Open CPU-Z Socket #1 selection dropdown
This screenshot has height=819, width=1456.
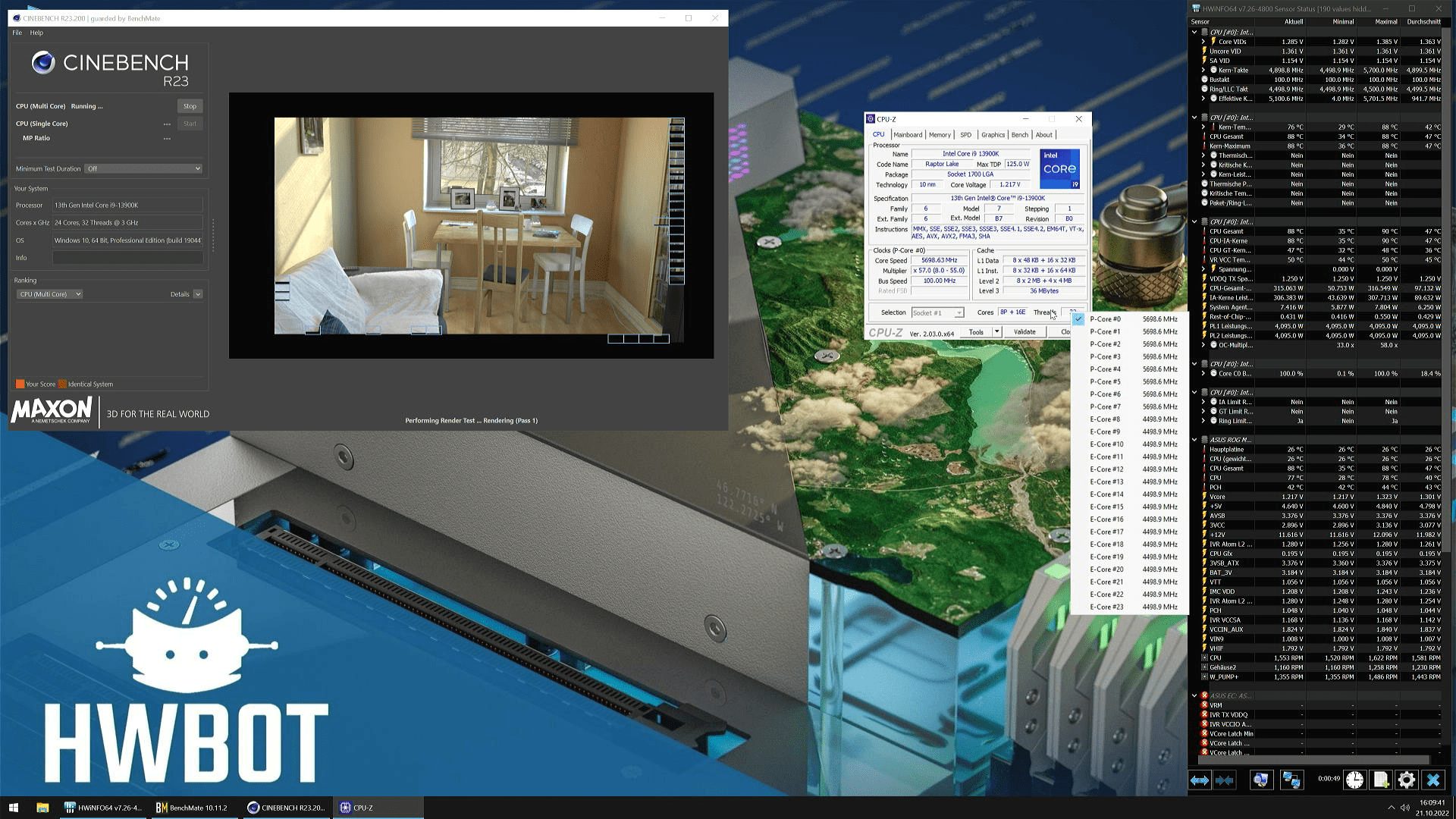pos(937,312)
